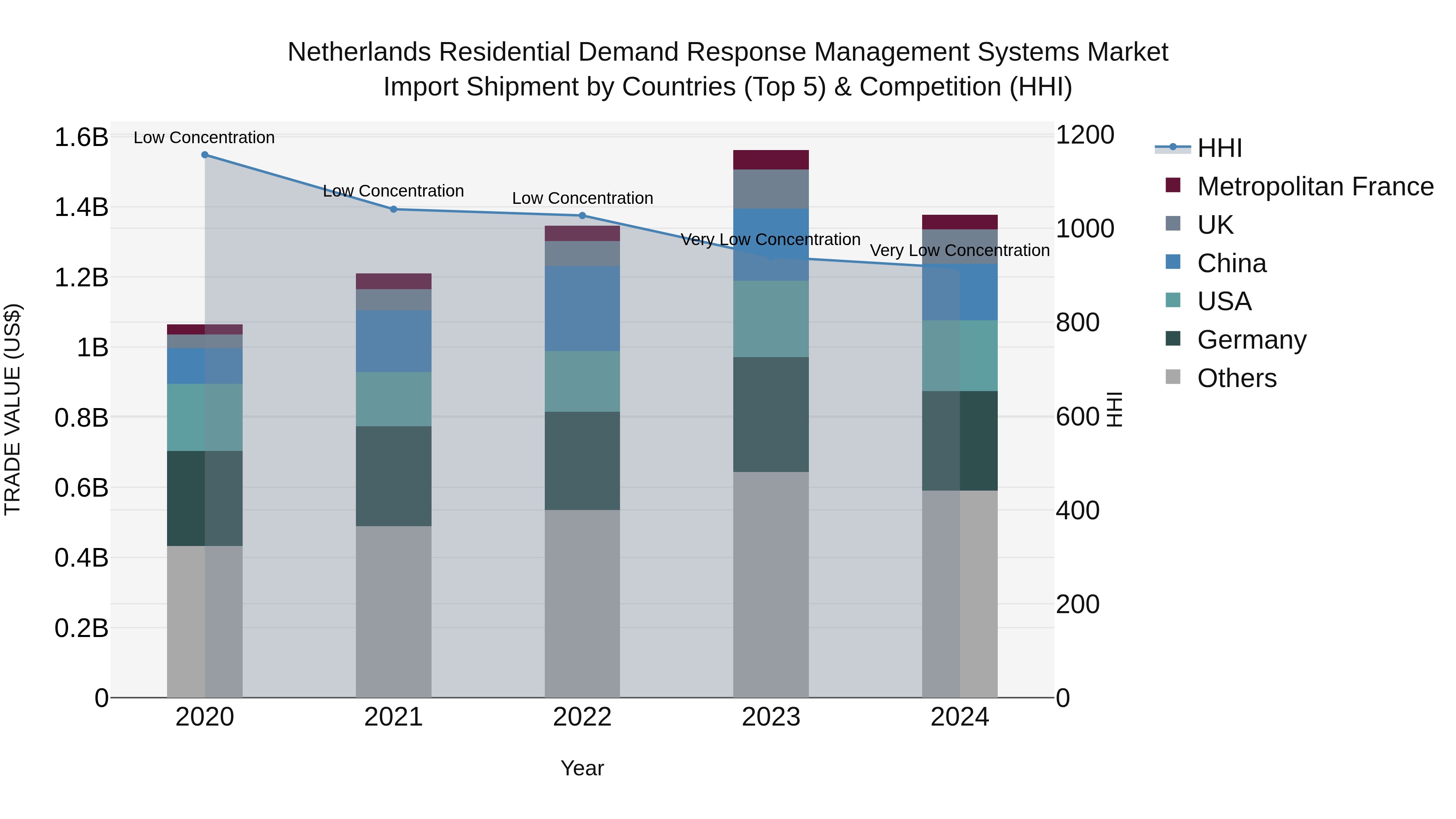Click the 2021 x-axis year label
This screenshot has height=819, width=1456.
tap(394, 717)
